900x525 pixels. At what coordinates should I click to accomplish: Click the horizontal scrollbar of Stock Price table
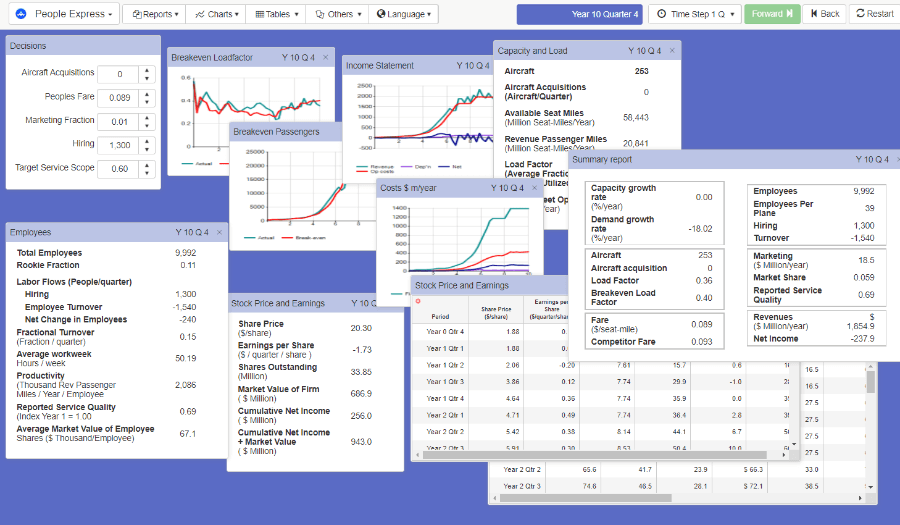click(600, 453)
